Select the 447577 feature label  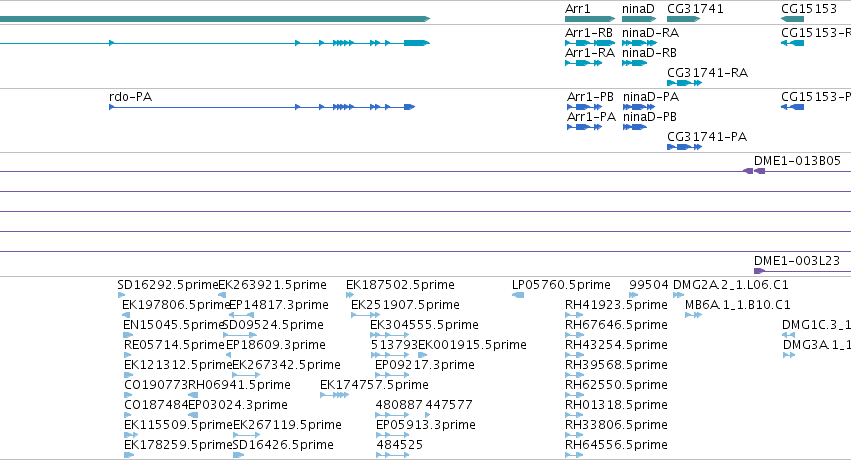[449, 405]
